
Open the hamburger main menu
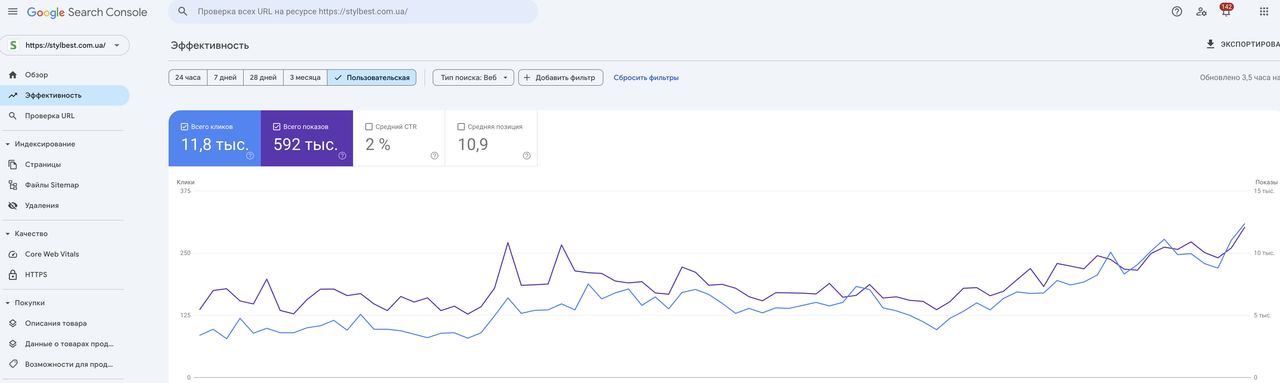click(12, 12)
